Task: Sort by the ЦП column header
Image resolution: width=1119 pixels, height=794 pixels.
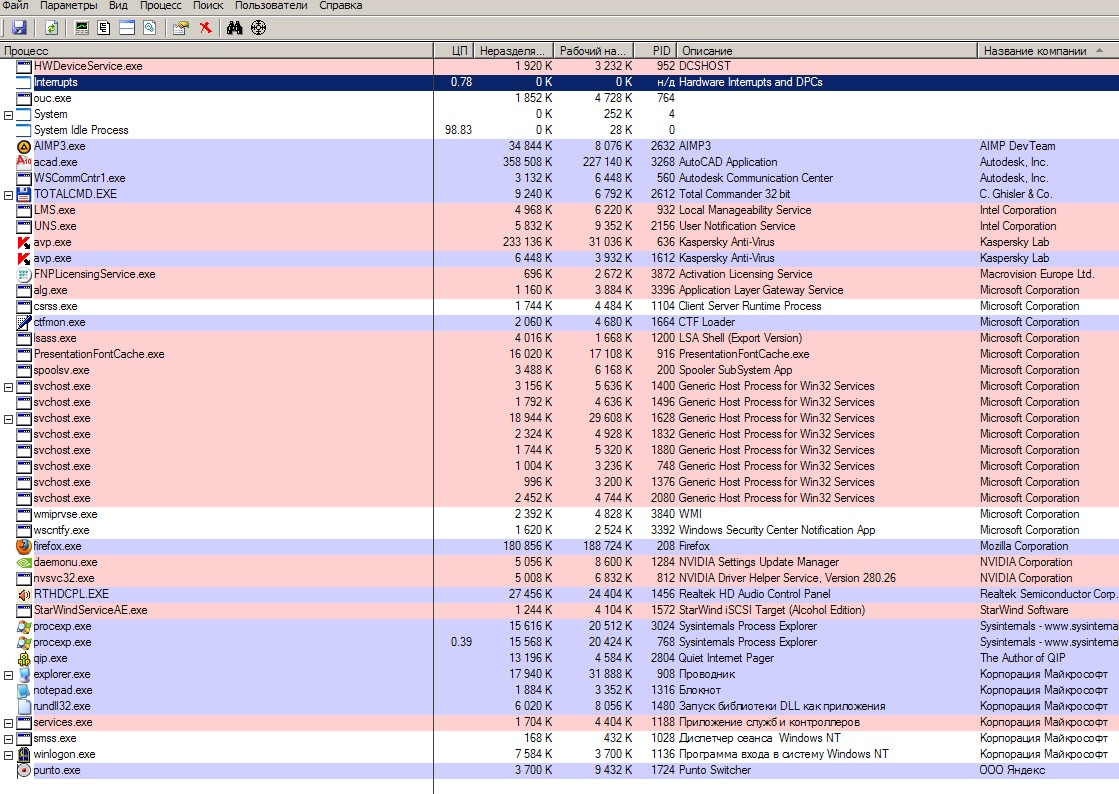Action: [454, 51]
